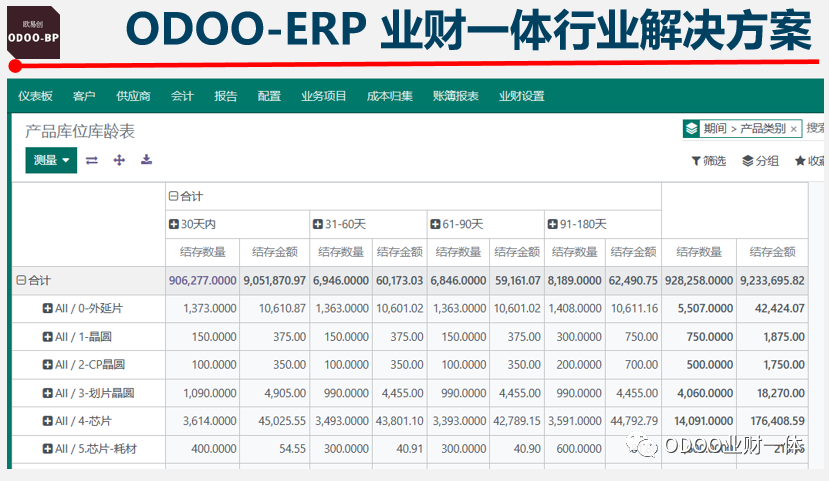
Task: Sort by 结存数量 under 30天内
Action: 202,252
